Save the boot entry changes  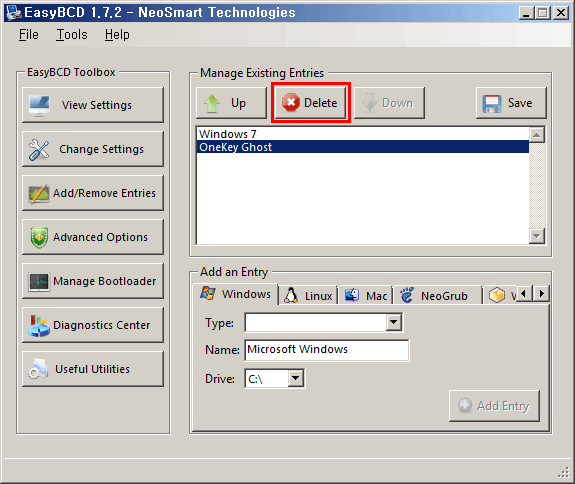point(511,103)
